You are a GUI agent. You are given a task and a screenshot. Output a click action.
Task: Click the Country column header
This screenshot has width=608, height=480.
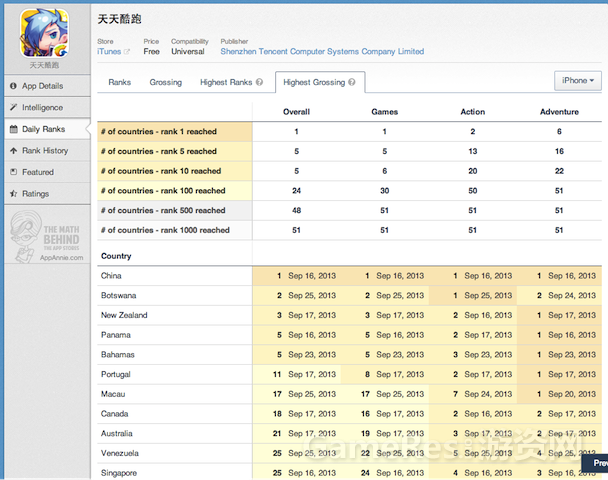point(116,256)
